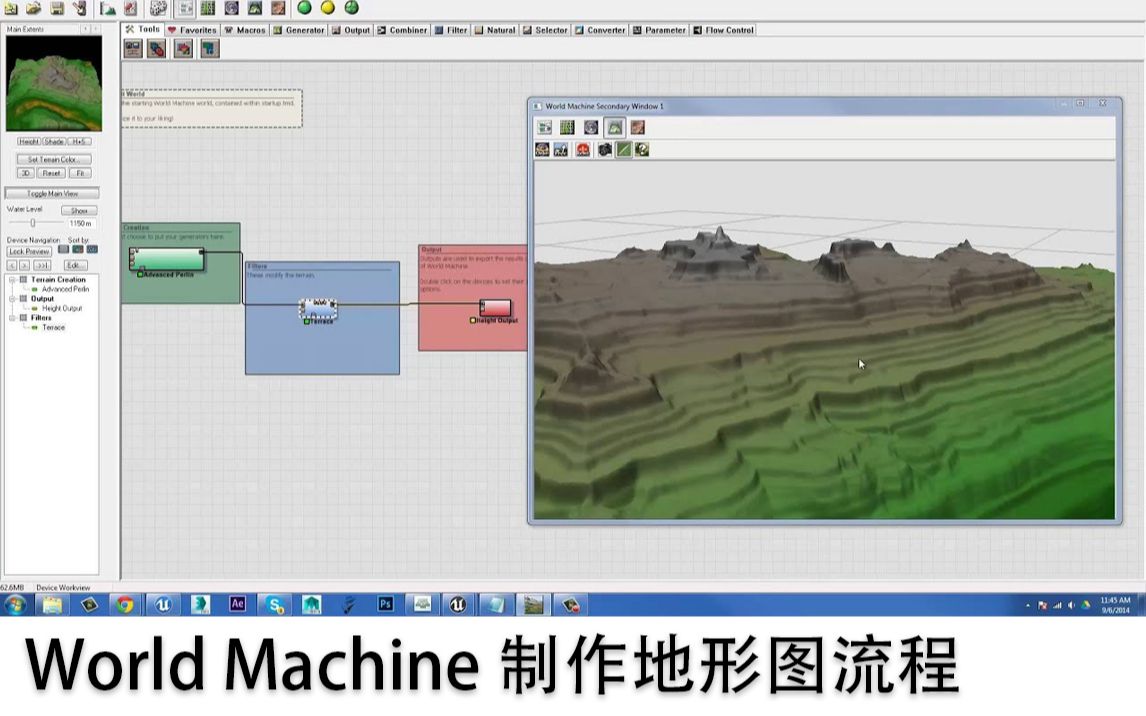Toggle the Main View with its button
Image resolution: width=1146 pixels, height=716 pixels.
click(53, 192)
